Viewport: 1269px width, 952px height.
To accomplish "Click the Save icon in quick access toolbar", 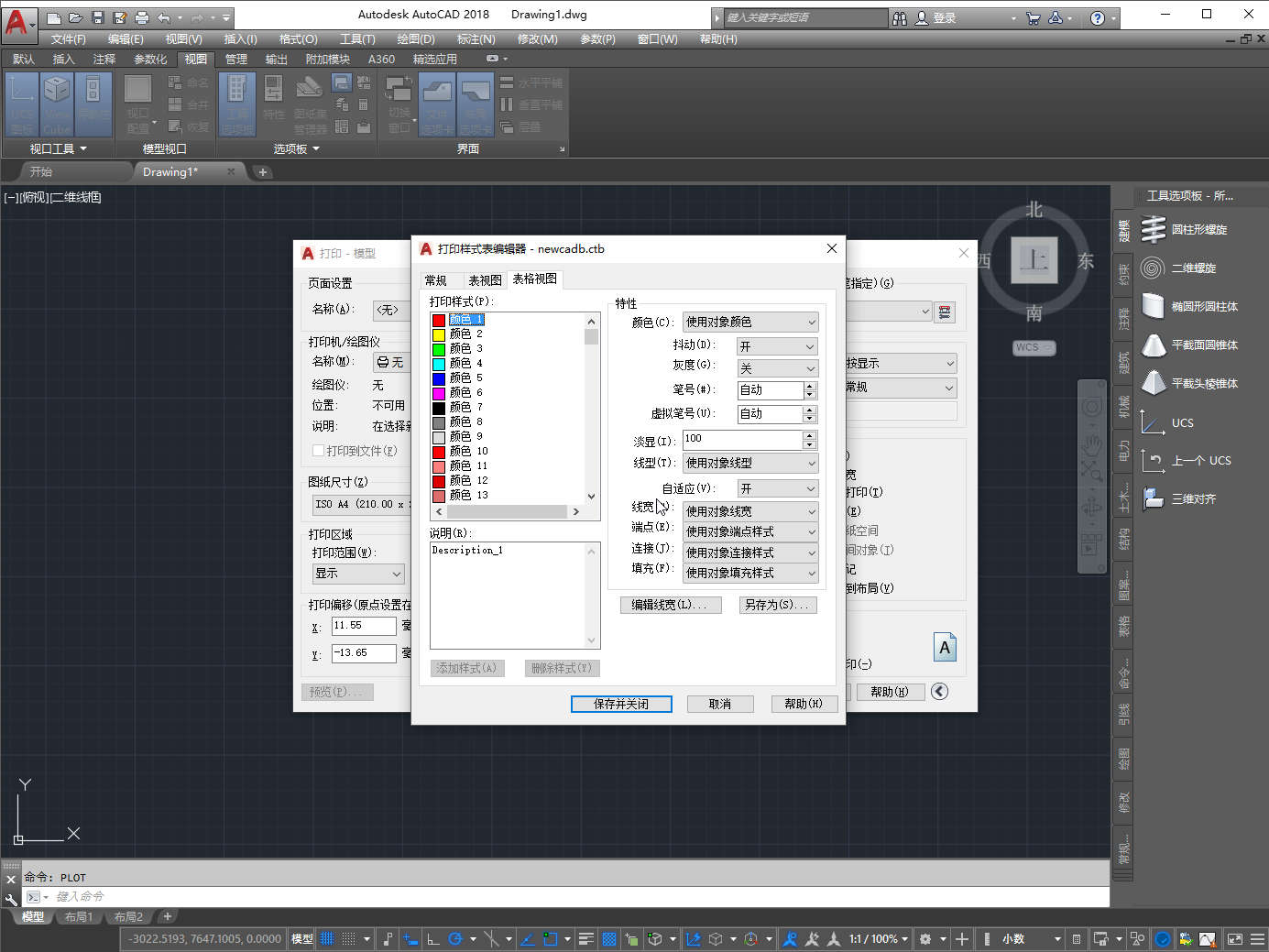I will coord(98,17).
